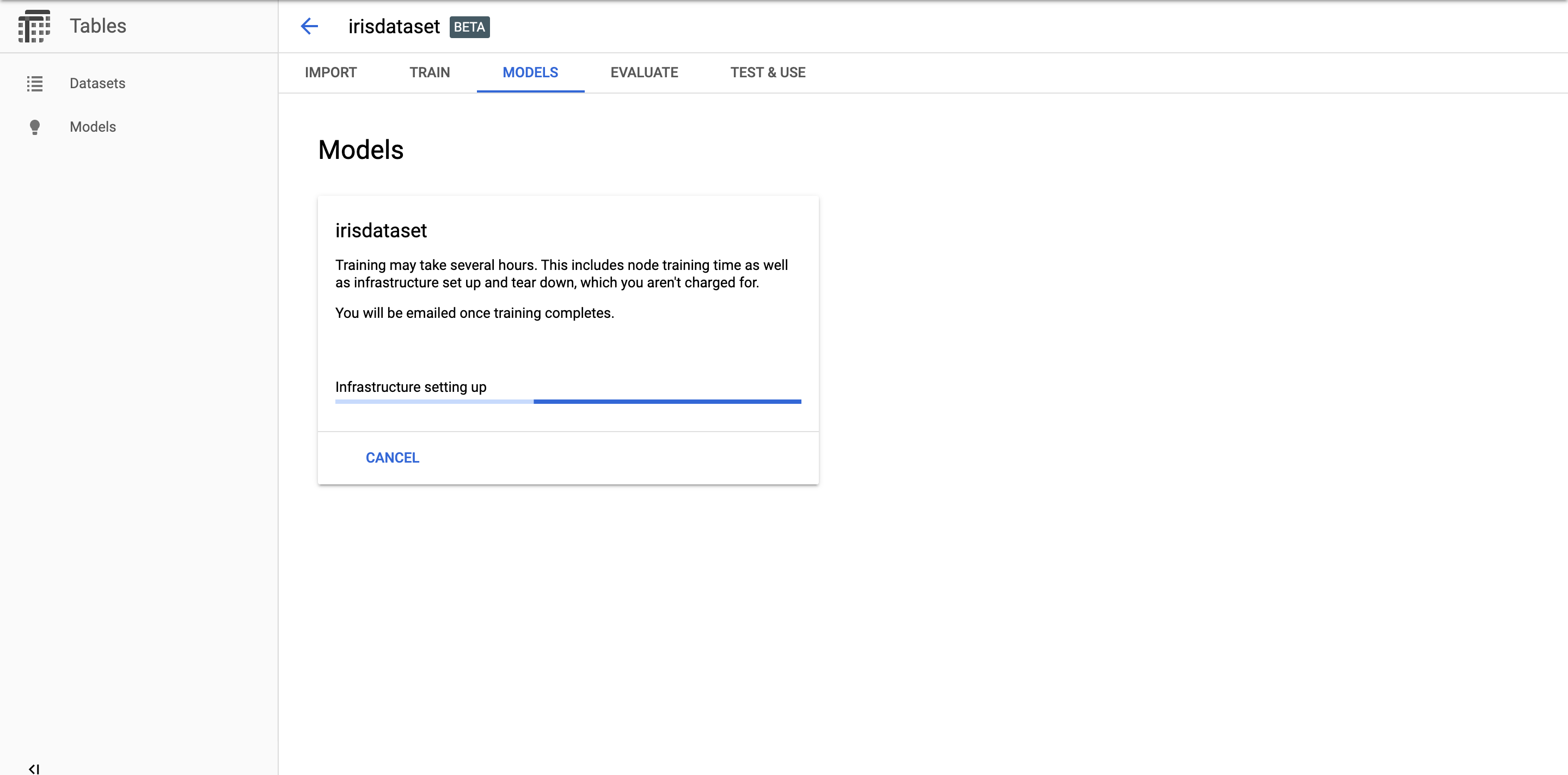The height and width of the screenshot is (775, 1568).
Task: Switch to the EVALUATE tab
Action: (644, 72)
